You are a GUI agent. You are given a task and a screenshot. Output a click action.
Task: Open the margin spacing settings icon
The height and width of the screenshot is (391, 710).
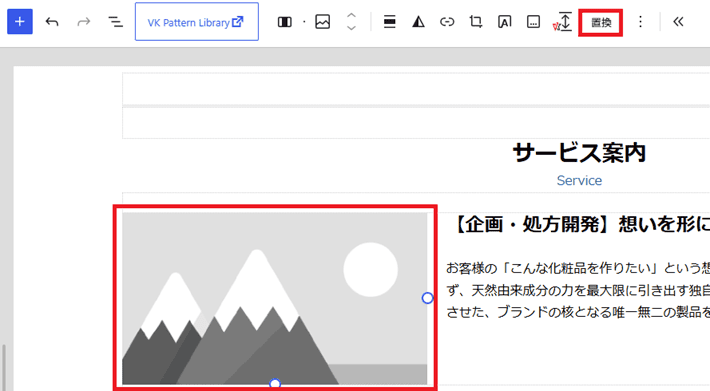[x=563, y=22]
